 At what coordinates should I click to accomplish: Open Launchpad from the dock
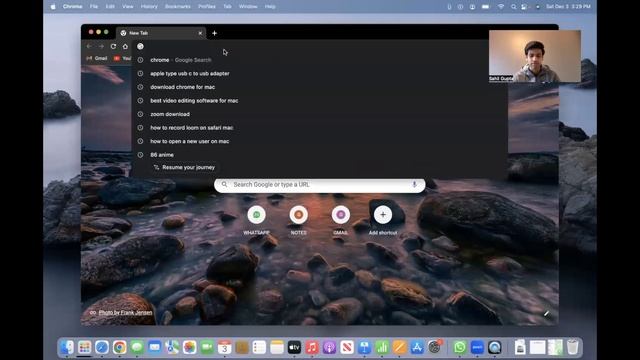point(84,347)
